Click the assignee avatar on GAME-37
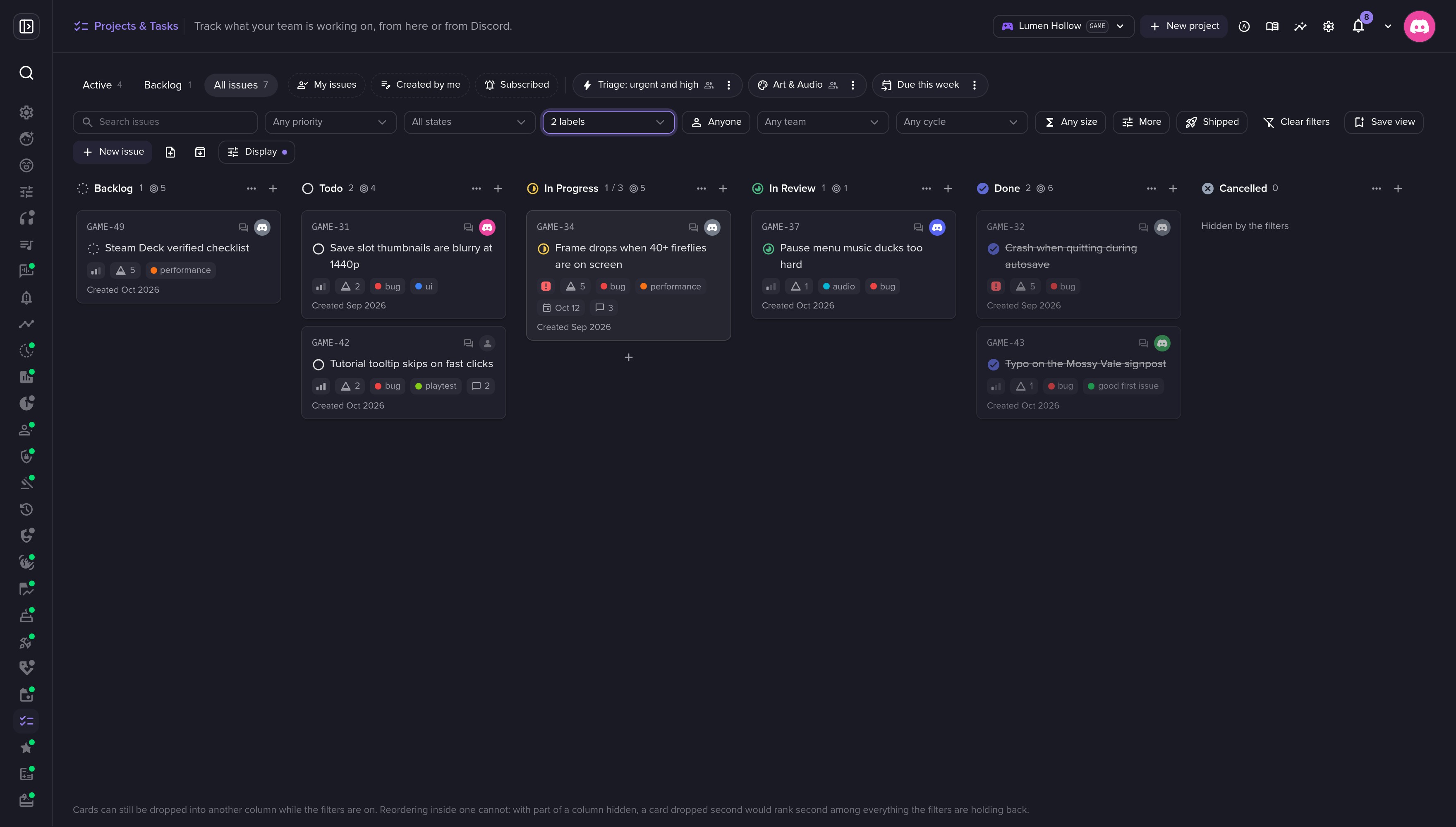Image resolution: width=1456 pixels, height=827 pixels. (937, 227)
